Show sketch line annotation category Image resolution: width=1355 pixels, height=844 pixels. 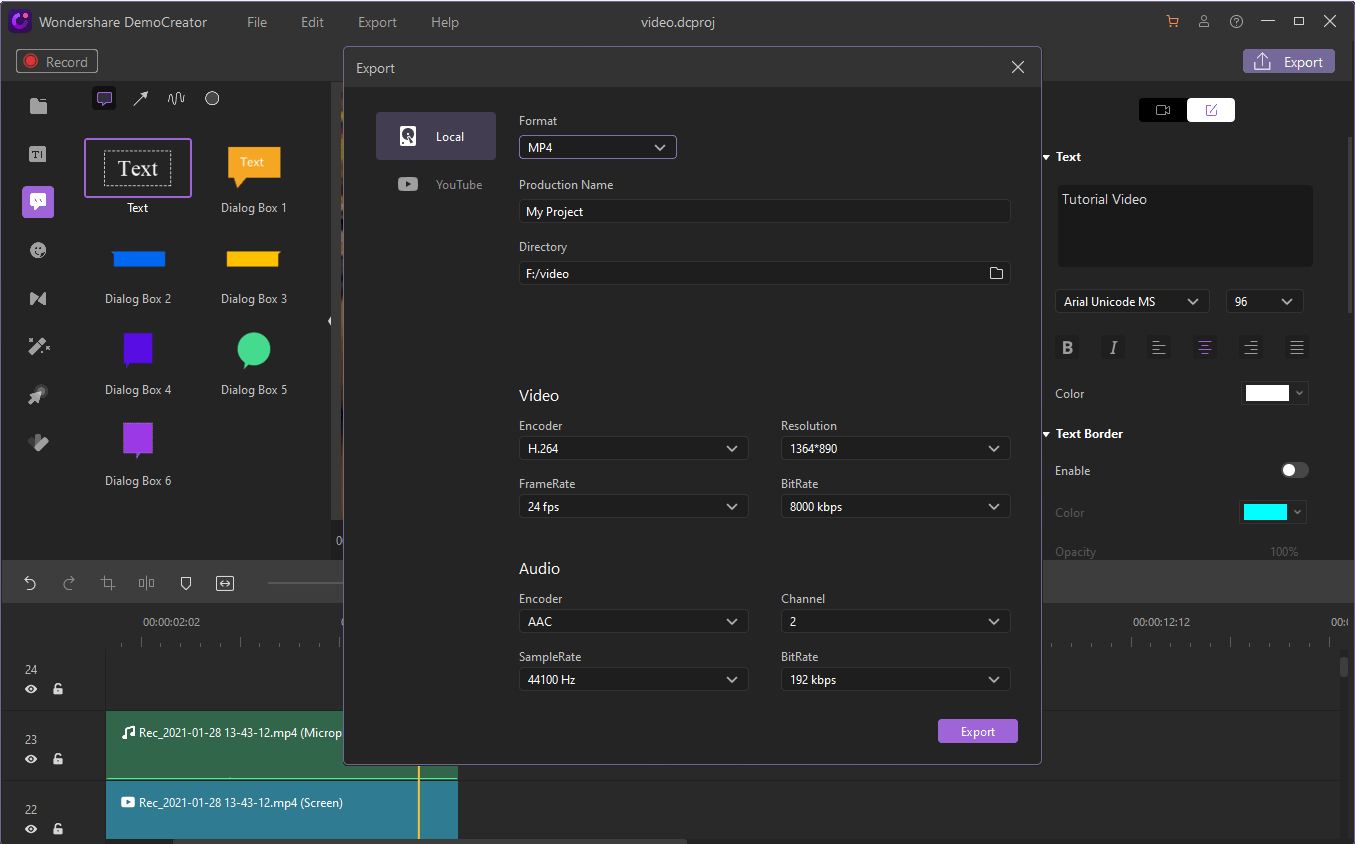(176, 98)
